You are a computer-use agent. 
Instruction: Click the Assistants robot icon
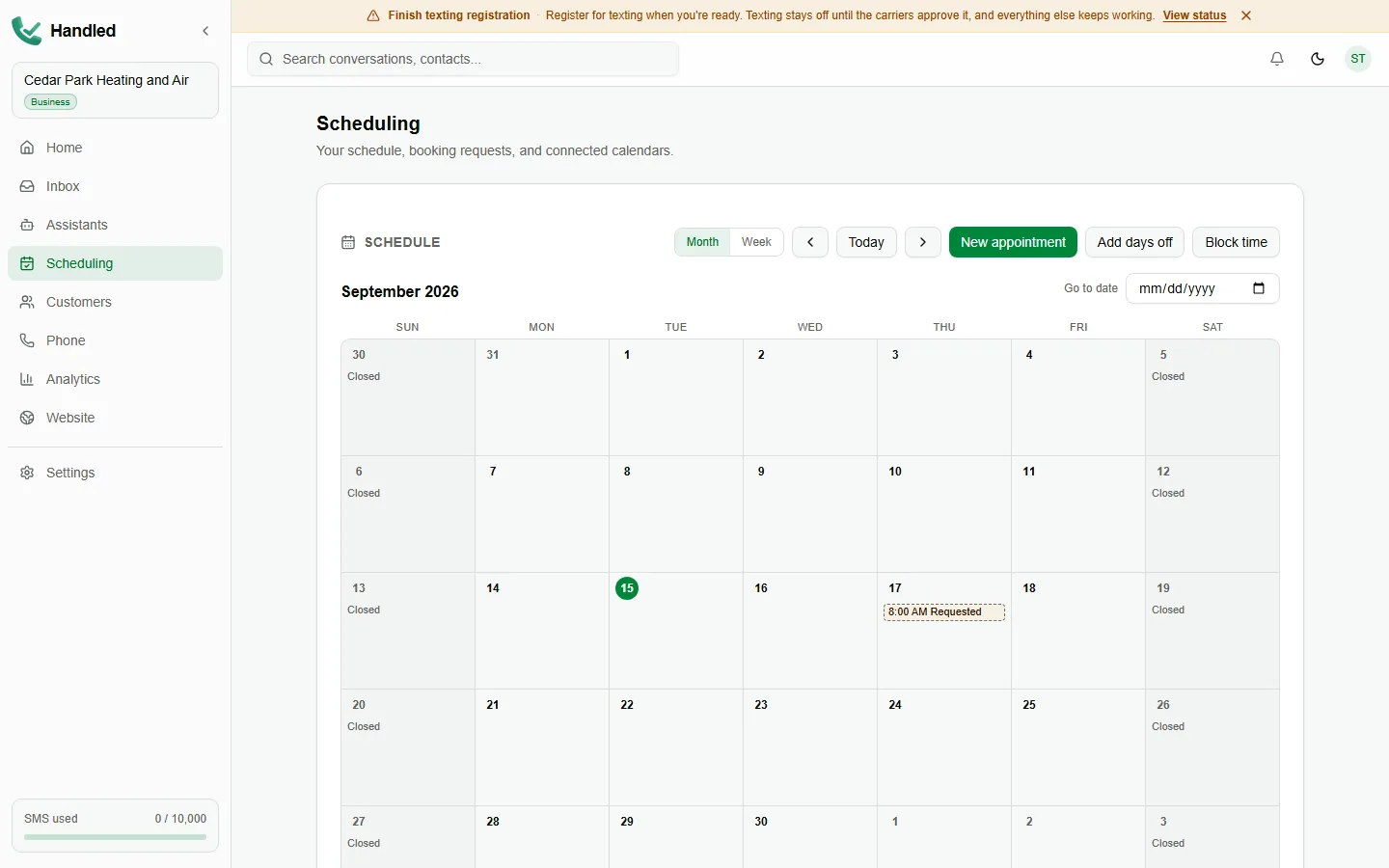pos(27,225)
